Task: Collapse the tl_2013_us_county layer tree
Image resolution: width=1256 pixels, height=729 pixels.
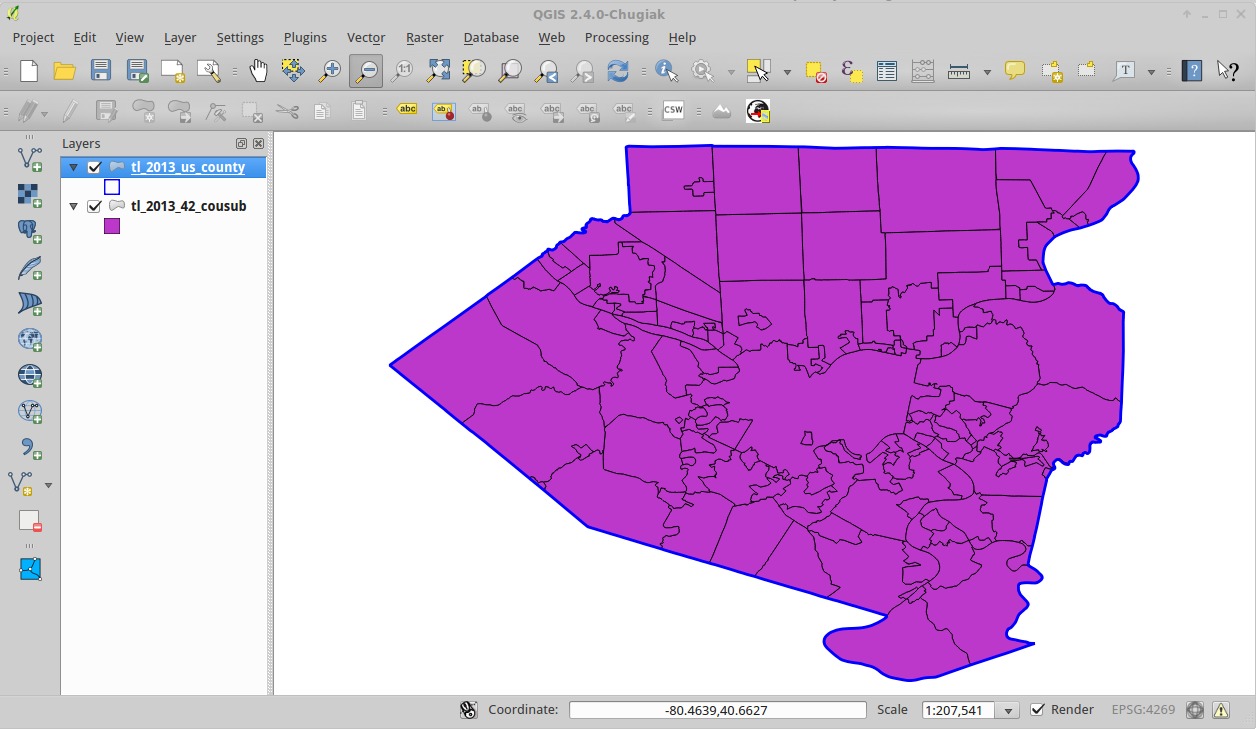Action: (73, 167)
